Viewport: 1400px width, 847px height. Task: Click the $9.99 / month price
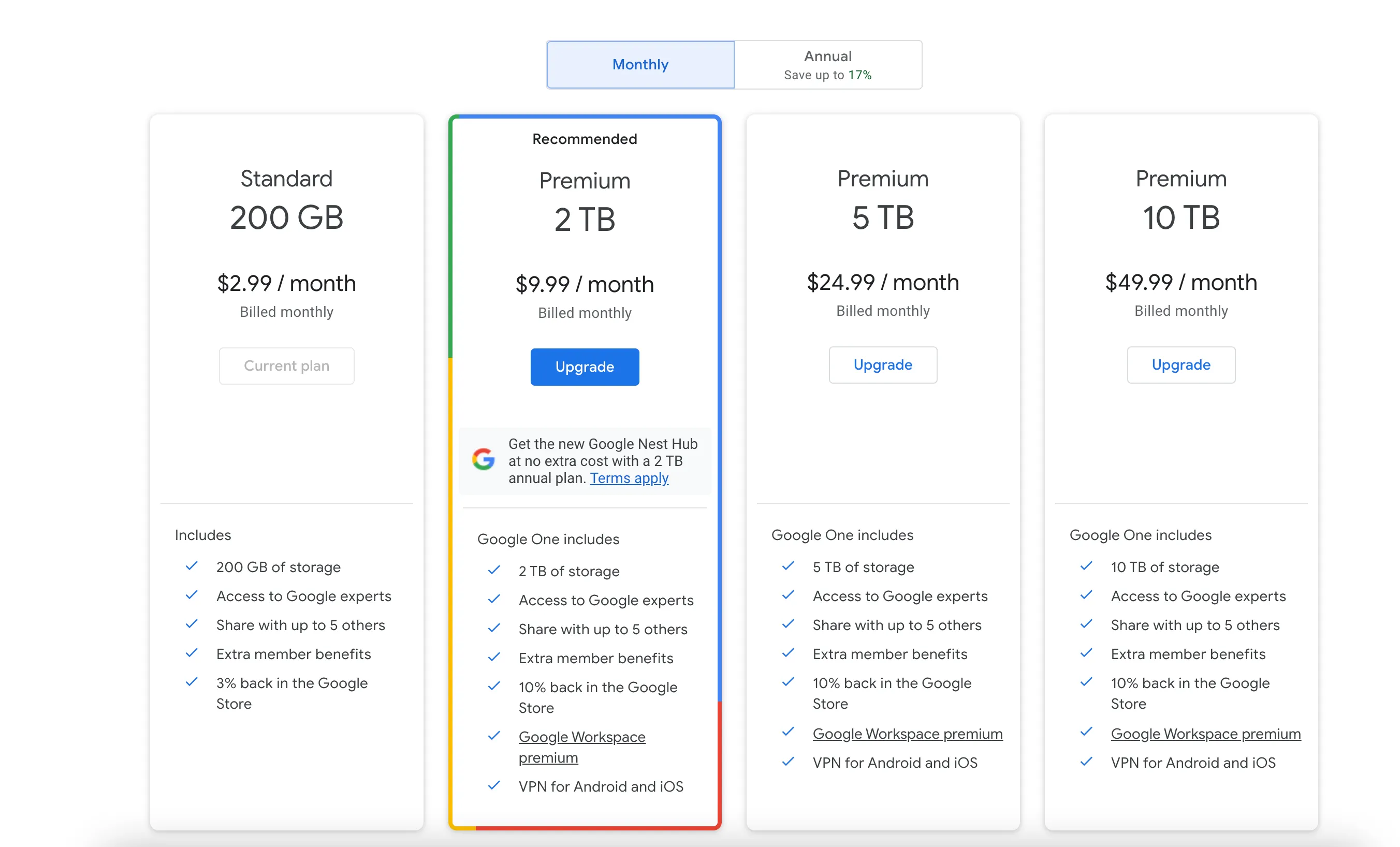pos(585,285)
